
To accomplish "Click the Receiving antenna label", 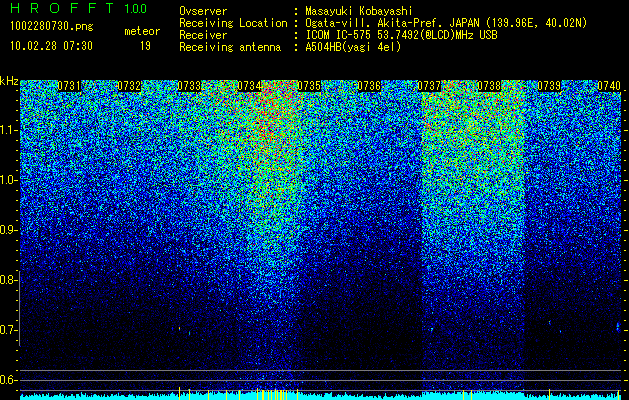I will click(x=230, y=47).
